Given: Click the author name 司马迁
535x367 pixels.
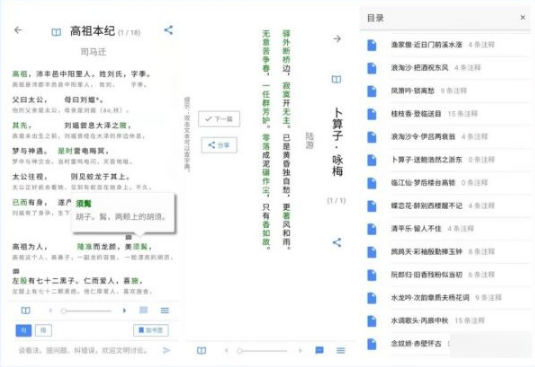Looking at the screenshot, I should [93, 52].
